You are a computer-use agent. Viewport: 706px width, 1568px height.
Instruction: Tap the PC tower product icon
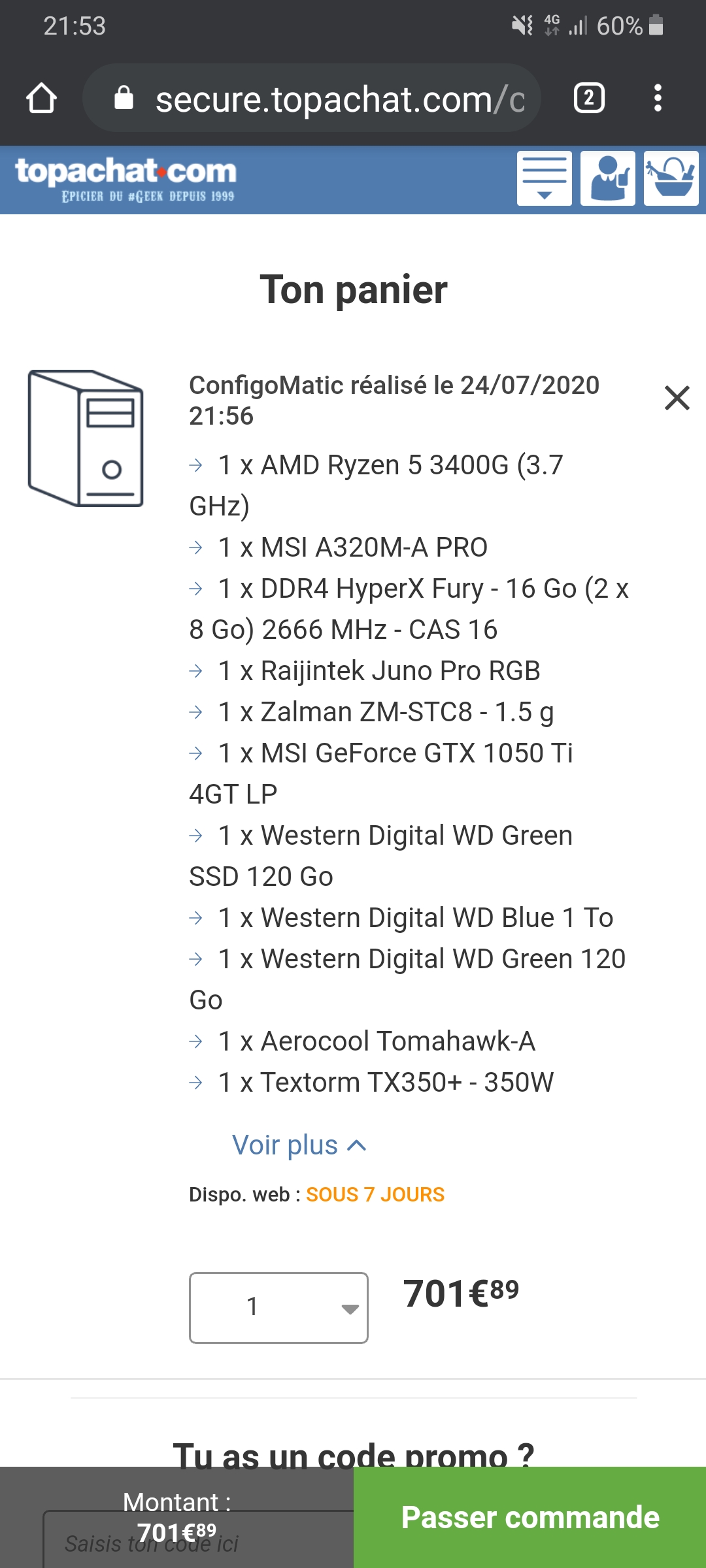tap(86, 438)
